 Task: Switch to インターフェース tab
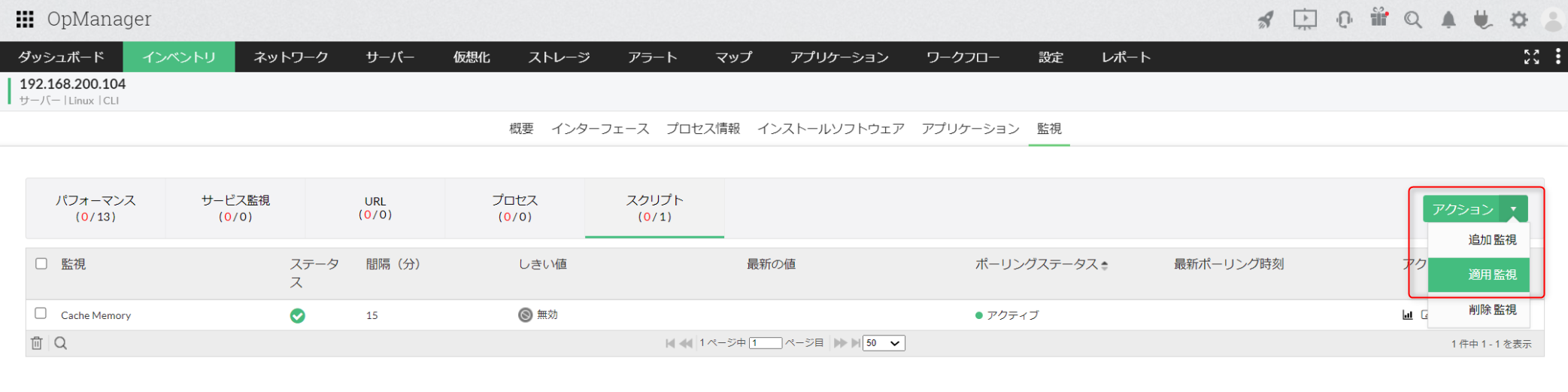point(600,129)
